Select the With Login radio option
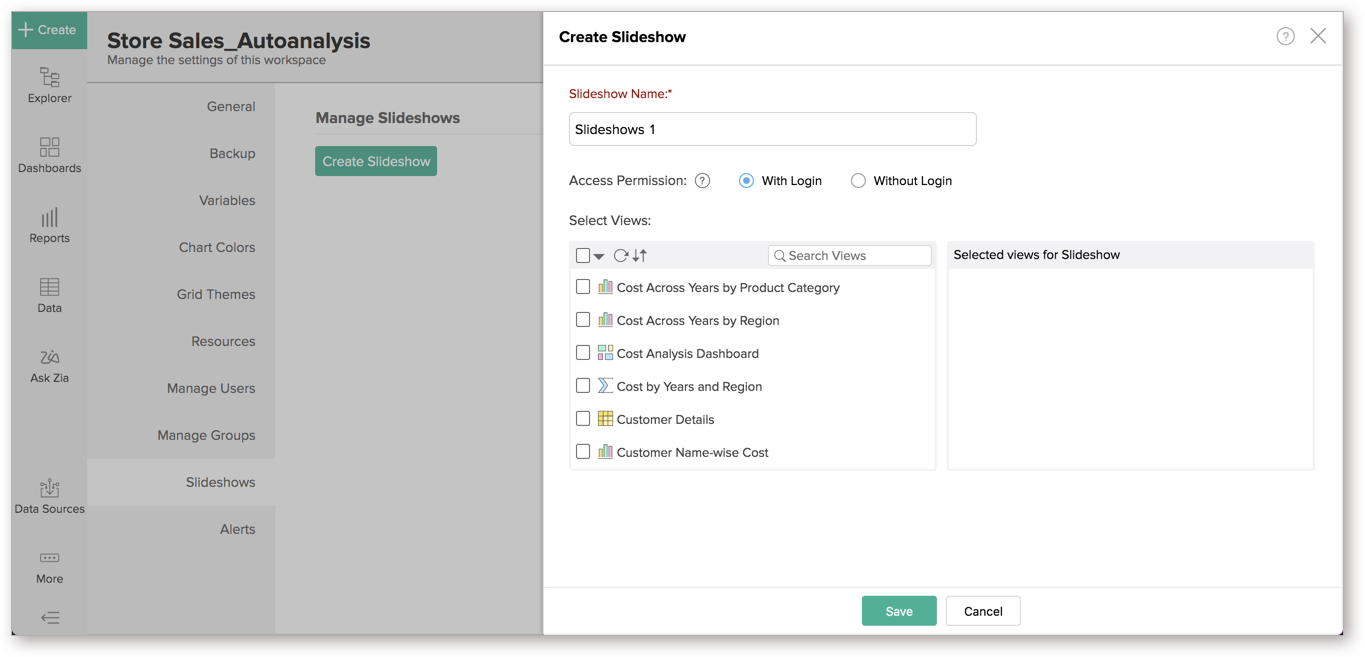The image size is (1365, 657). (x=746, y=181)
